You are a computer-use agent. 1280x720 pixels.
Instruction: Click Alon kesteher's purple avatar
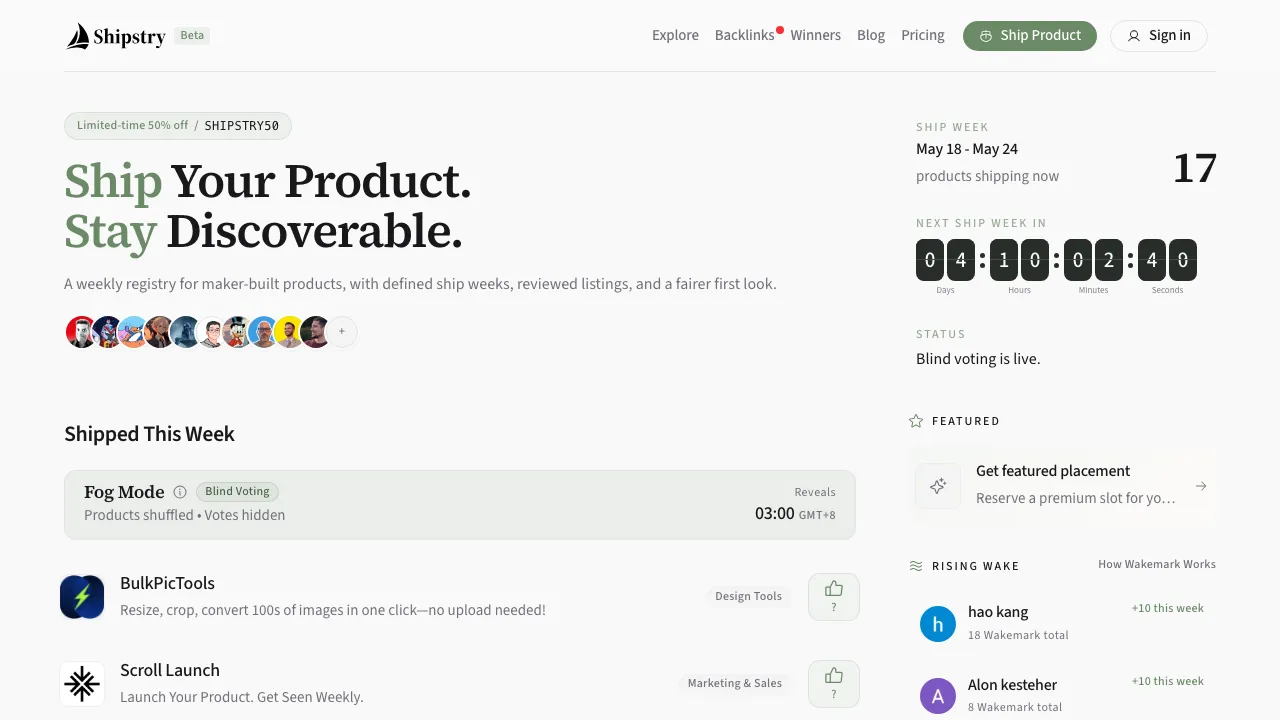[x=938, y=697]
